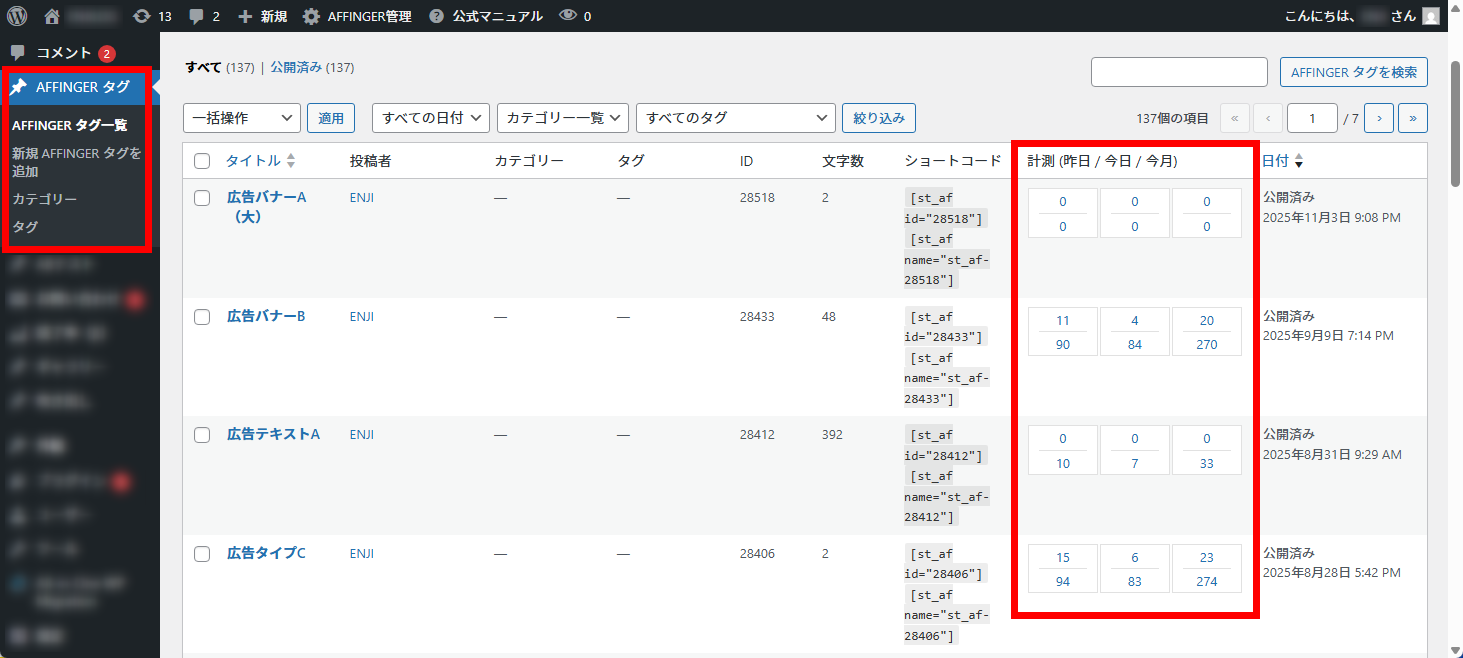Open the comments bubble icon in admin bar
Image resolution: width=1463 pixels, height=658 pixels.
pyautogui.click(x=197, y=16)
